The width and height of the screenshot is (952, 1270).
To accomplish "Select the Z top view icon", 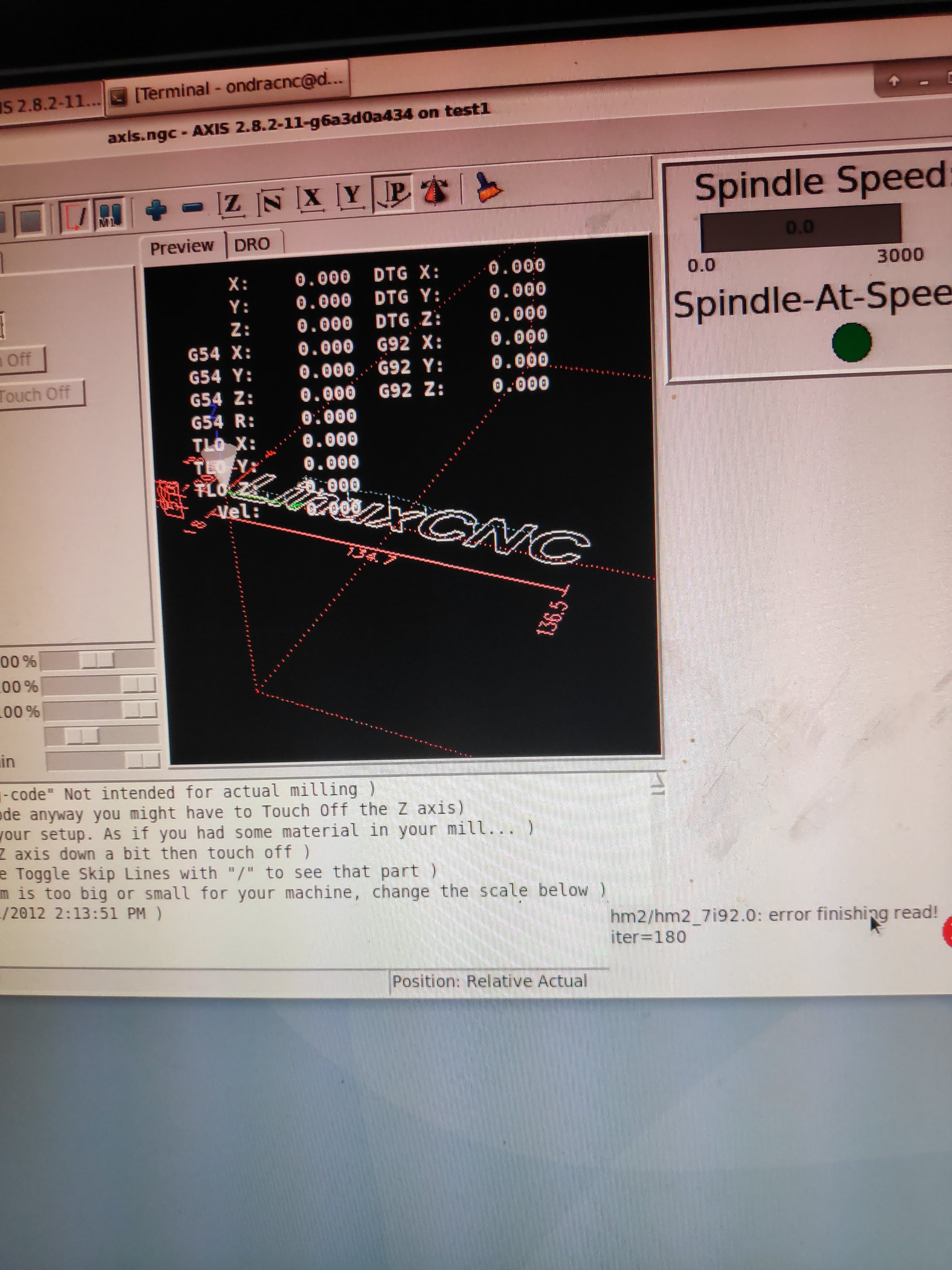I will (x=231, y=205).
